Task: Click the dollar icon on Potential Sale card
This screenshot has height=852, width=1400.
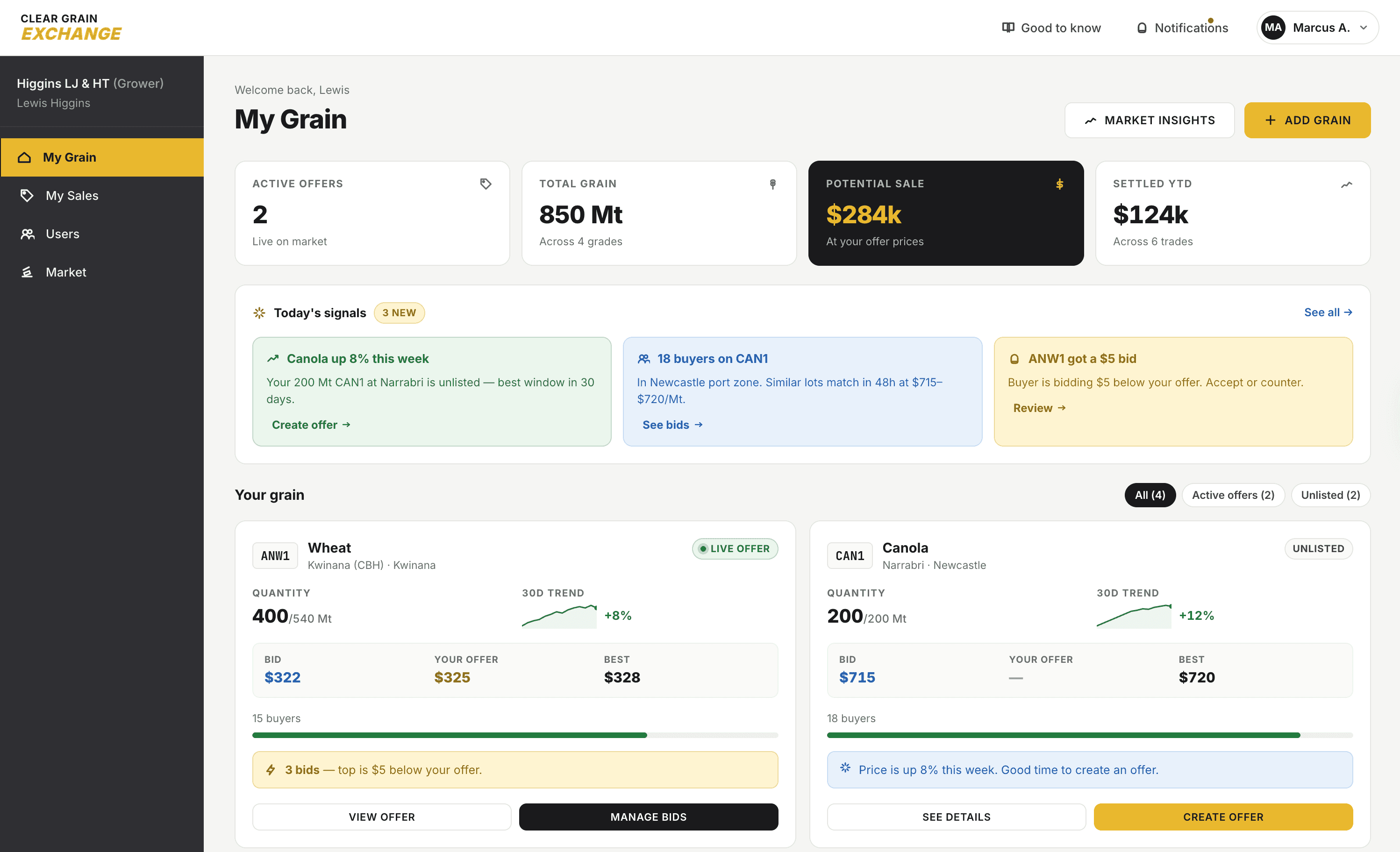Action: click(1059, 184)
